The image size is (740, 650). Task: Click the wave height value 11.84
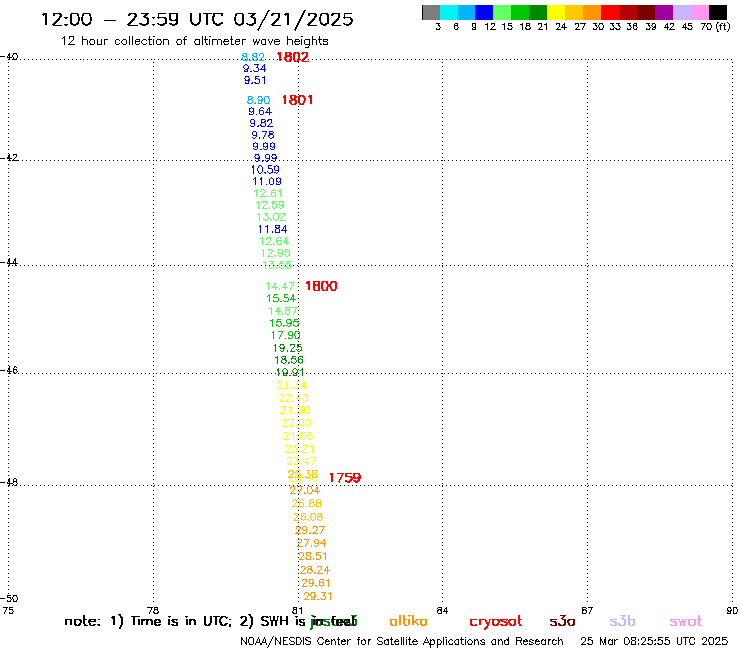(x=272, y=229)
